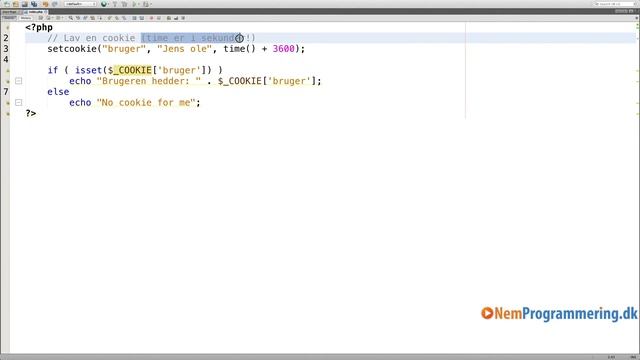Click line number 3 in gutter
Viewport: 640px width, 360px height.
6,49
